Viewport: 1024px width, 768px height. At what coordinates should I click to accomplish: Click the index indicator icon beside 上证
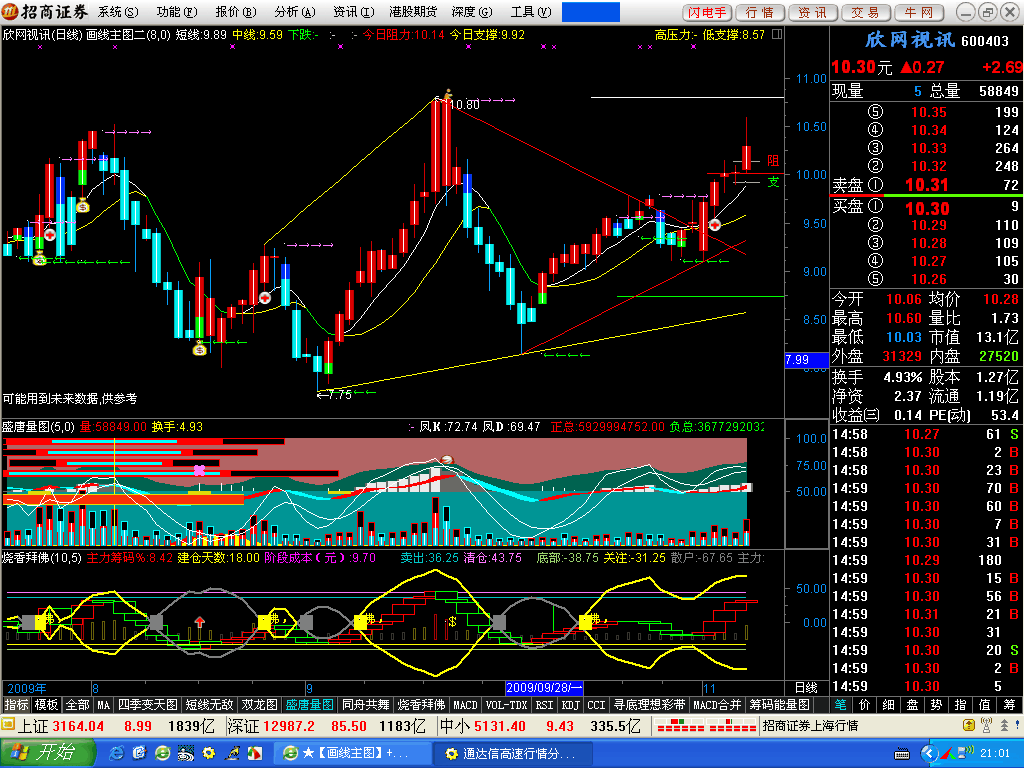[8, 725]
